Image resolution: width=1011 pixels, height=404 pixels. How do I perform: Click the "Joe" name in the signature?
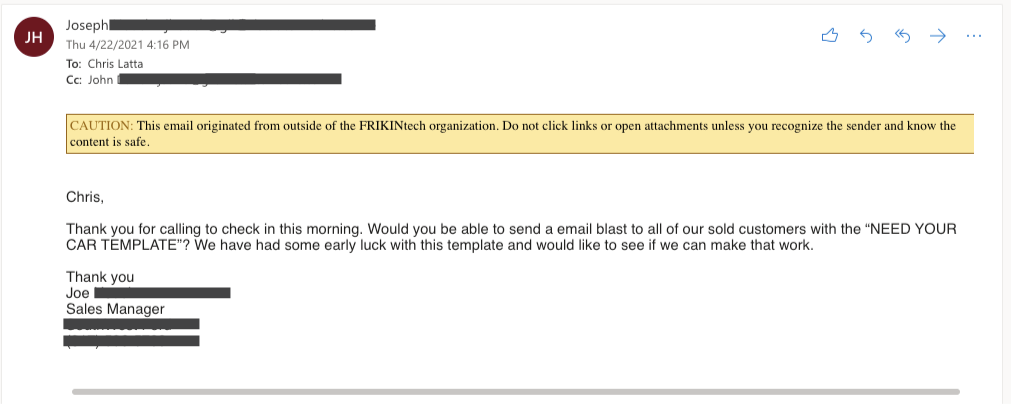coord(78,294)
